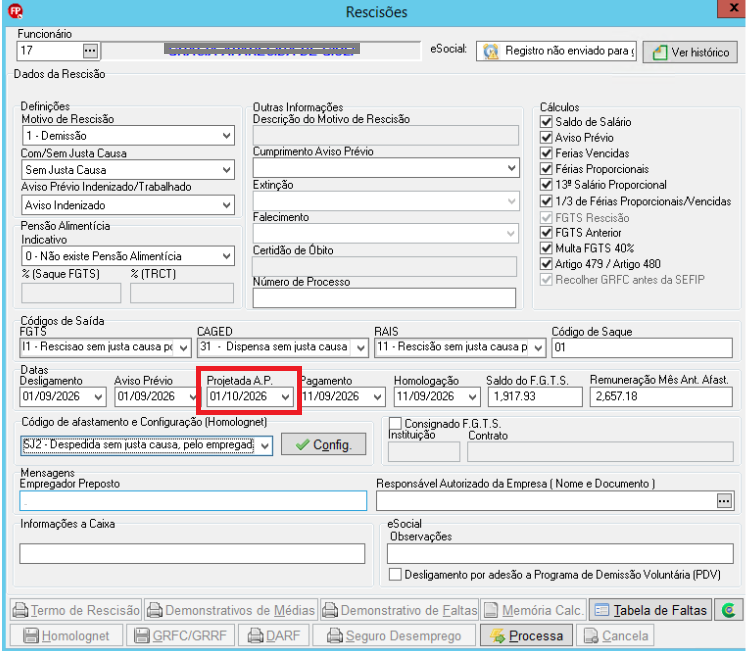The height and width of the screenshot is (655, 749).
Task: Expand the CAGED code dropdown
Action: [361, 348]
